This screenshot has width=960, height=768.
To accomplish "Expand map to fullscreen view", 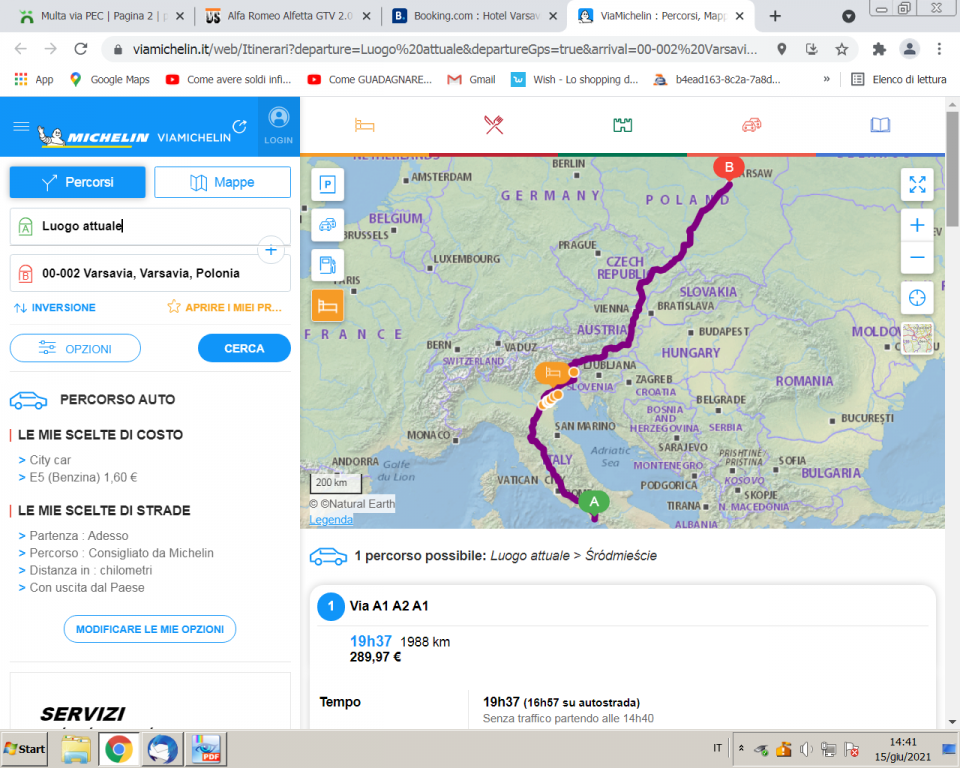I will (x=917, y=184).
